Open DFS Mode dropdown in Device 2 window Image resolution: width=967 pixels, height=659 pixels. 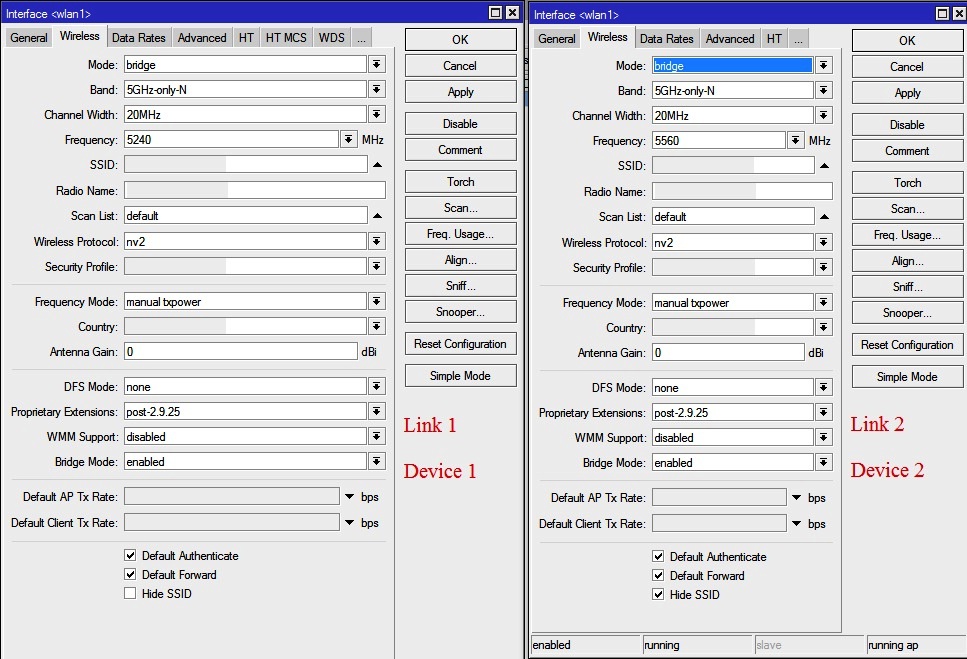point(823,387)
